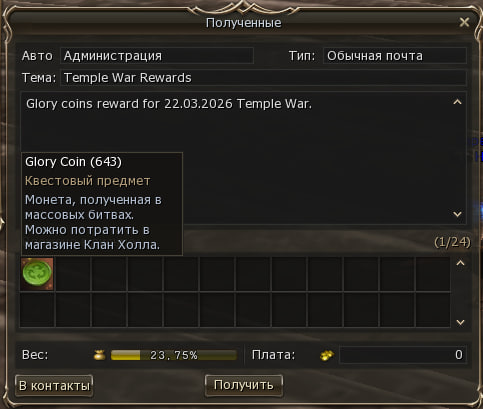Click the weight progress bar at 23.75%
Screen dimensions: 483x409
point(174,355)
